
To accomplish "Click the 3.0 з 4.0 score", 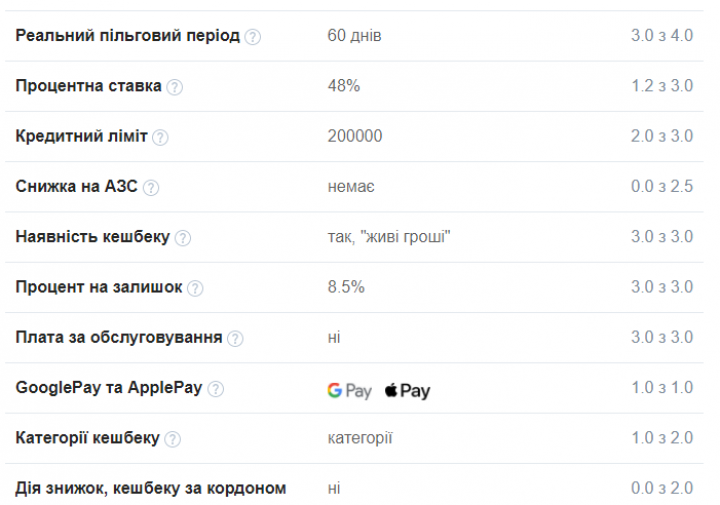I will pyautogui.click(x=661, y=36).
